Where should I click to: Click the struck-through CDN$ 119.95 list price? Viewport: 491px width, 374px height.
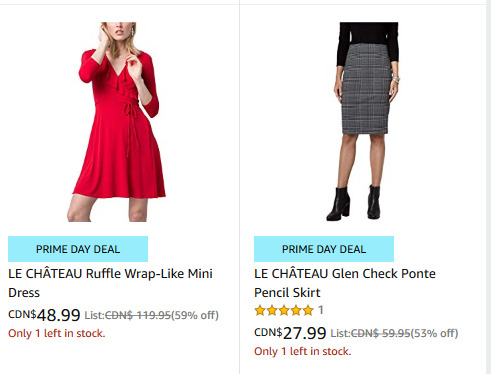(x=138, y=315)
